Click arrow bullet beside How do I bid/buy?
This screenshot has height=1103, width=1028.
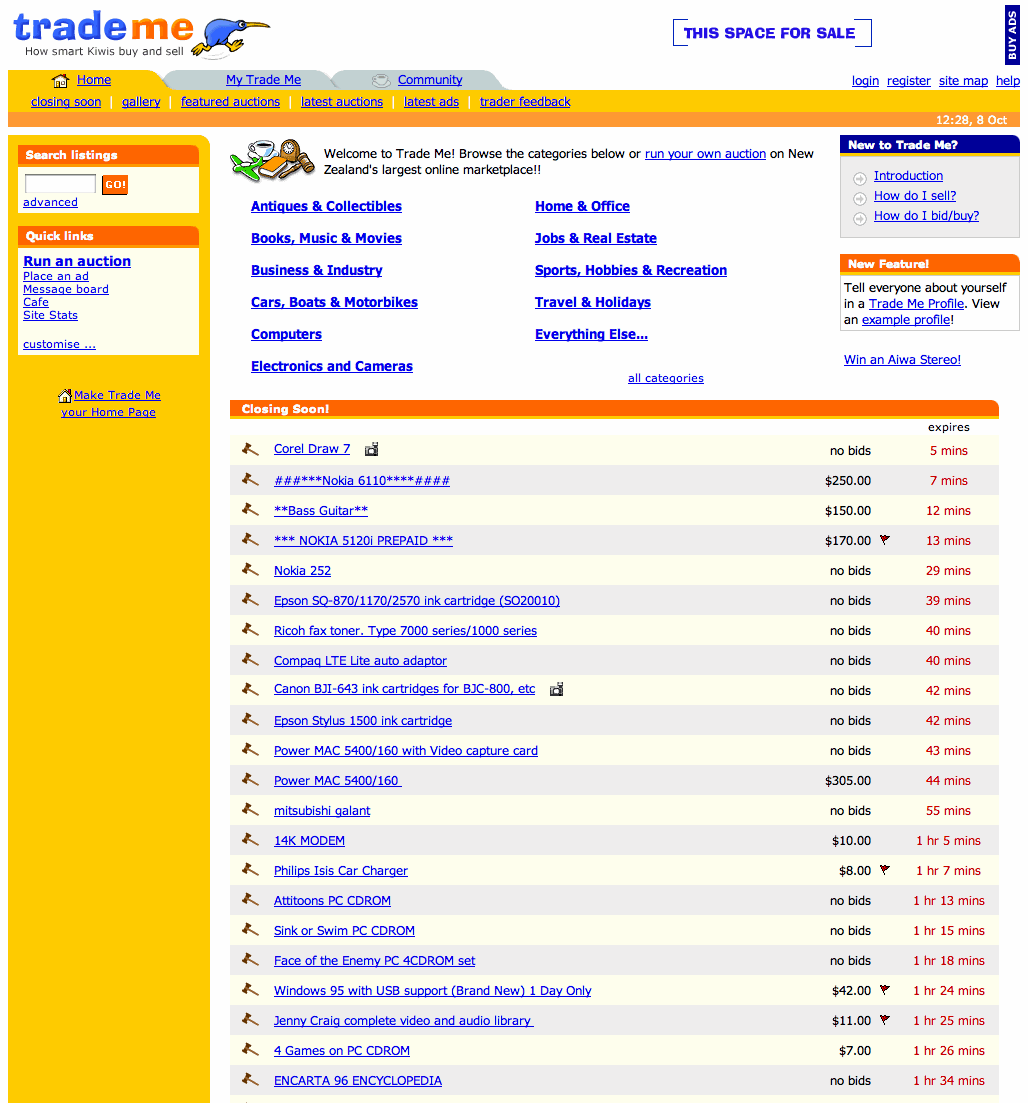[860, 219]
